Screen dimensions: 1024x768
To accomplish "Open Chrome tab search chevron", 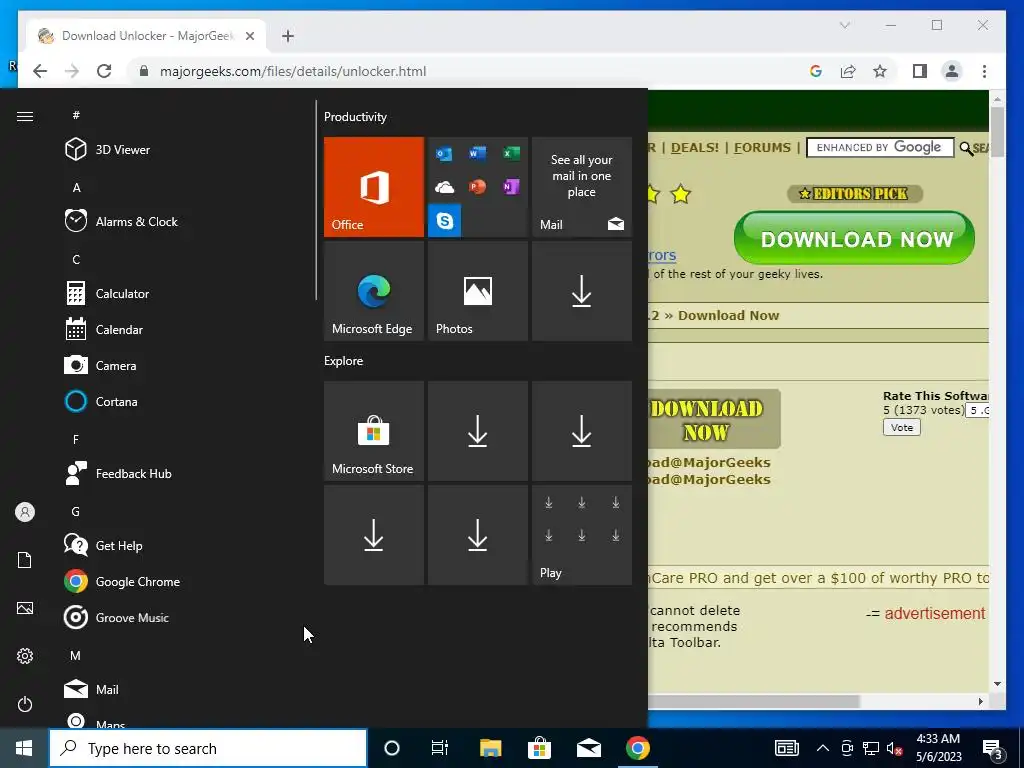I will (844, 25).
